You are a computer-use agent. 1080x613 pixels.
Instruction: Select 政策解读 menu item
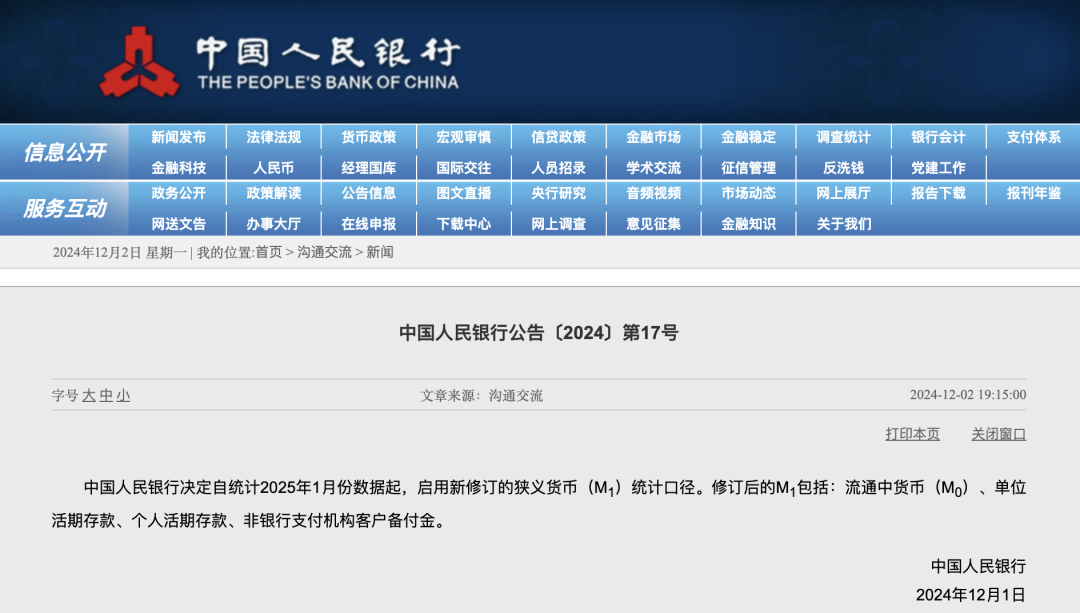[273, 193]
